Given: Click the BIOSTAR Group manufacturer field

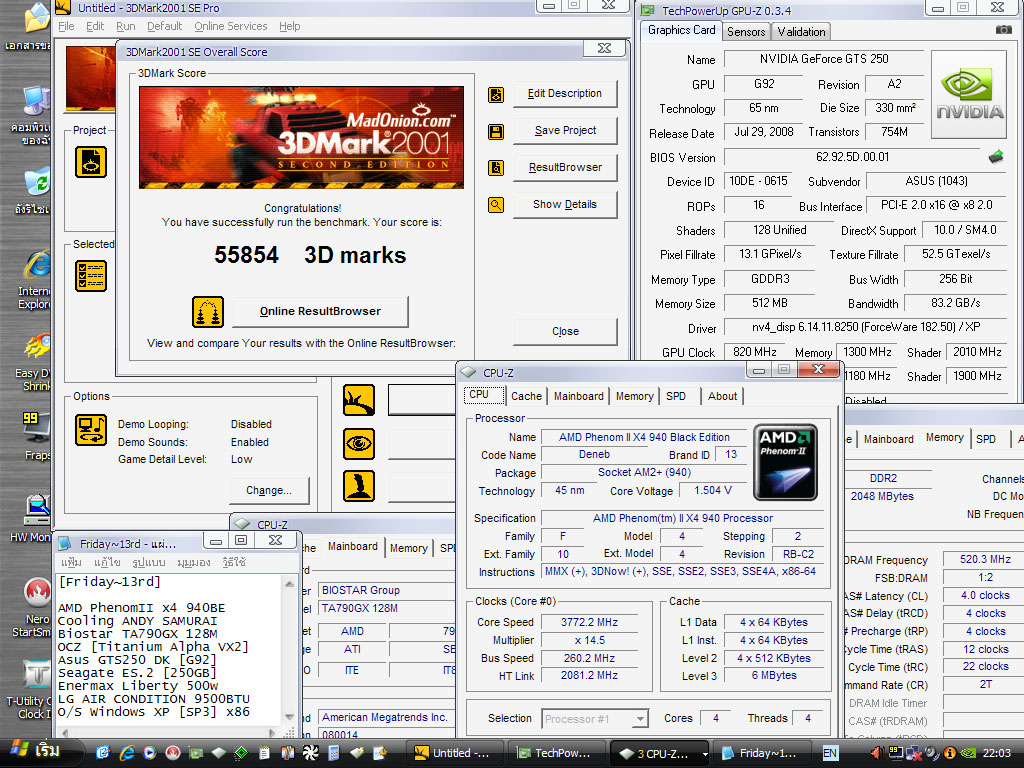Looking at the screenshot, I should tap(386, 590).
